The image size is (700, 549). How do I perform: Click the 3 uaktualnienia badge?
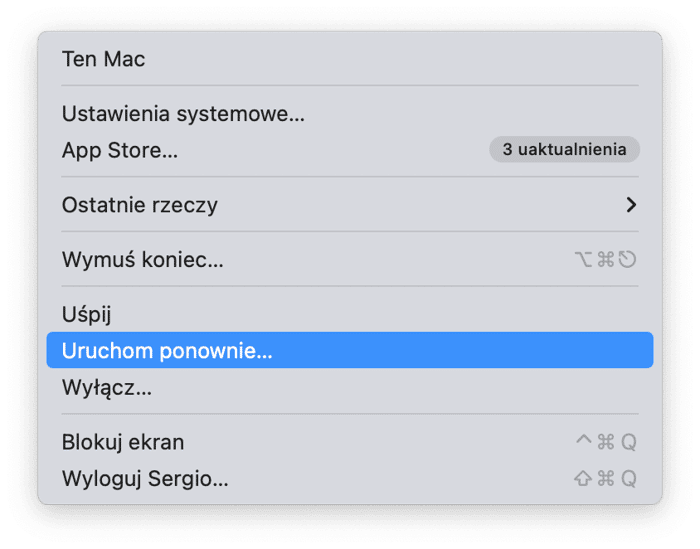coord(564,150)
